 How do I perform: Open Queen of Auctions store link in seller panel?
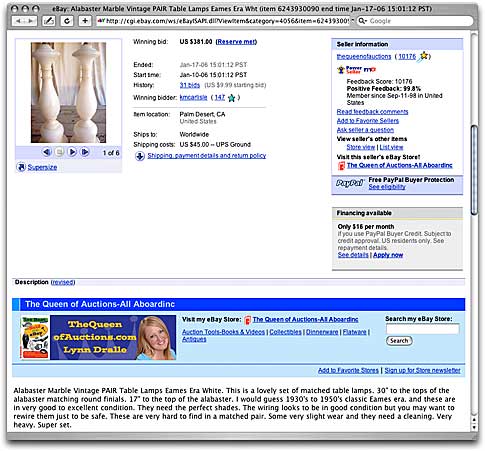(x=400, y=165)
